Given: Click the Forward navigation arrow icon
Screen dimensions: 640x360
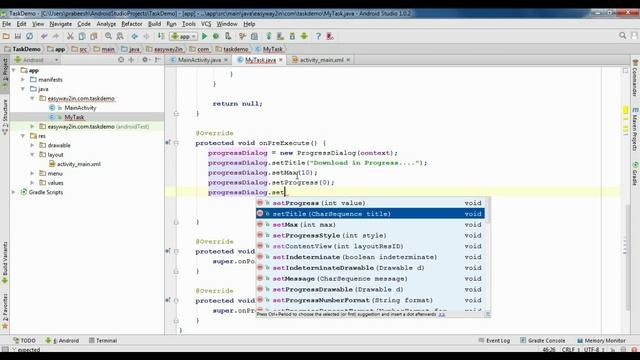Looking at the screenshot, I should [146, 36].
